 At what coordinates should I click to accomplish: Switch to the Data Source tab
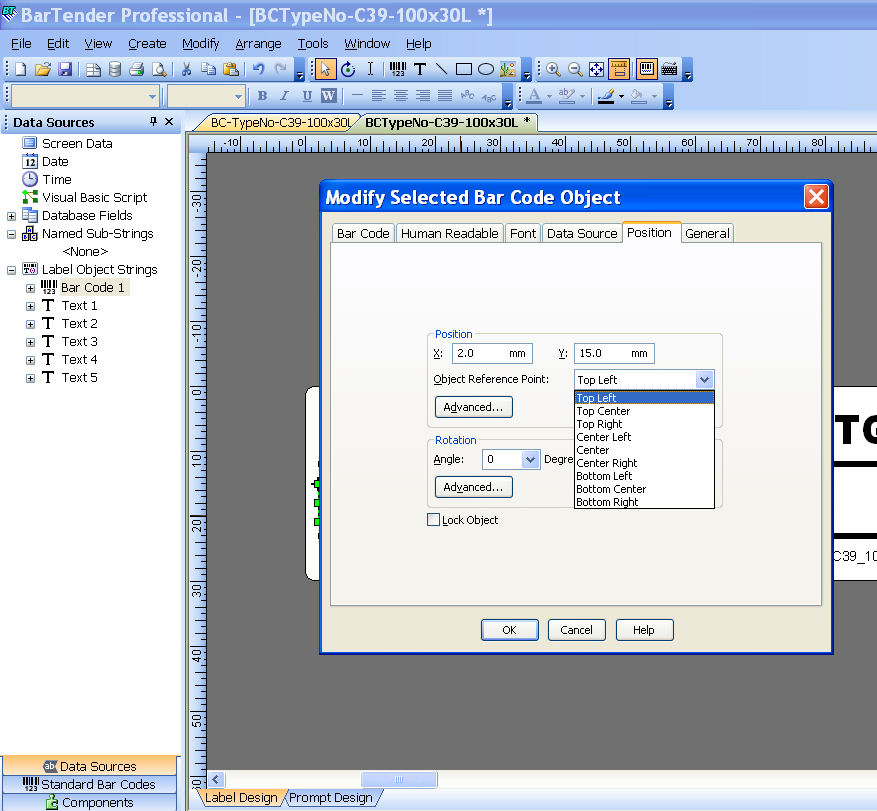point(582,233)
